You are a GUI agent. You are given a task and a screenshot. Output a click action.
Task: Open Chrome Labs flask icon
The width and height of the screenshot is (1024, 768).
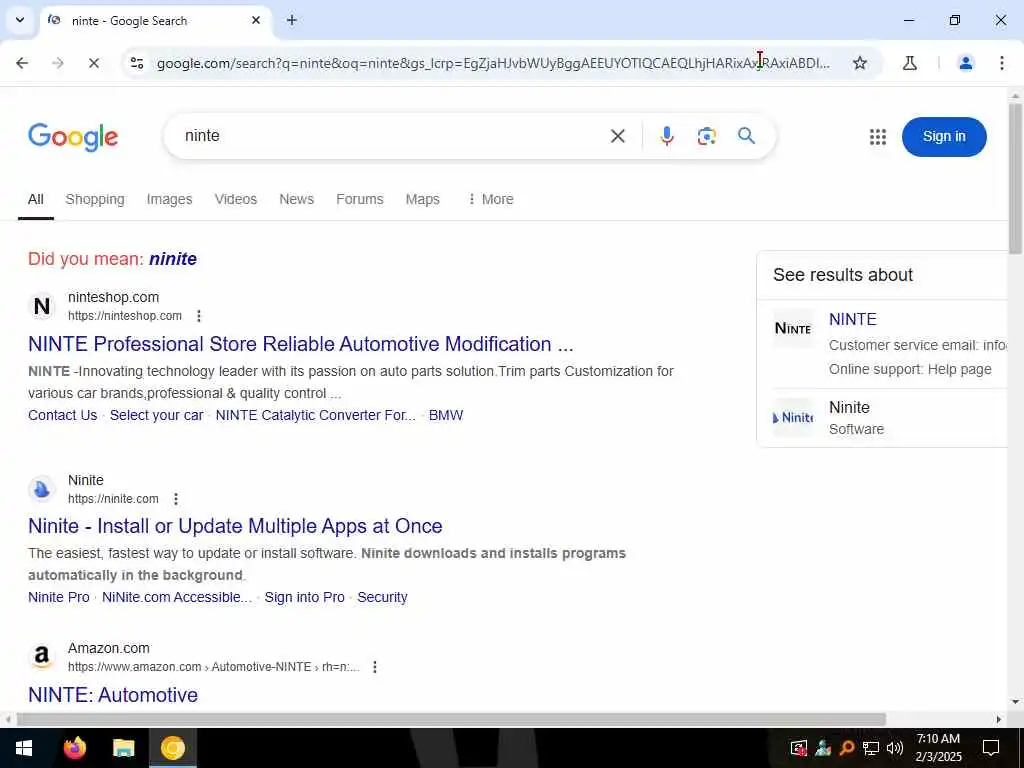pos(910,63)
